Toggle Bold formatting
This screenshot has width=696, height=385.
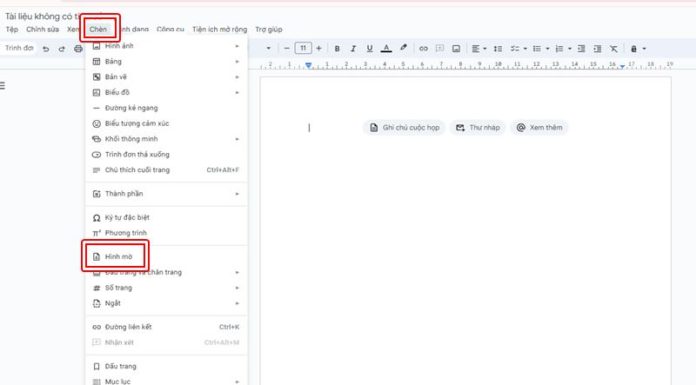[x=337, y=49]
